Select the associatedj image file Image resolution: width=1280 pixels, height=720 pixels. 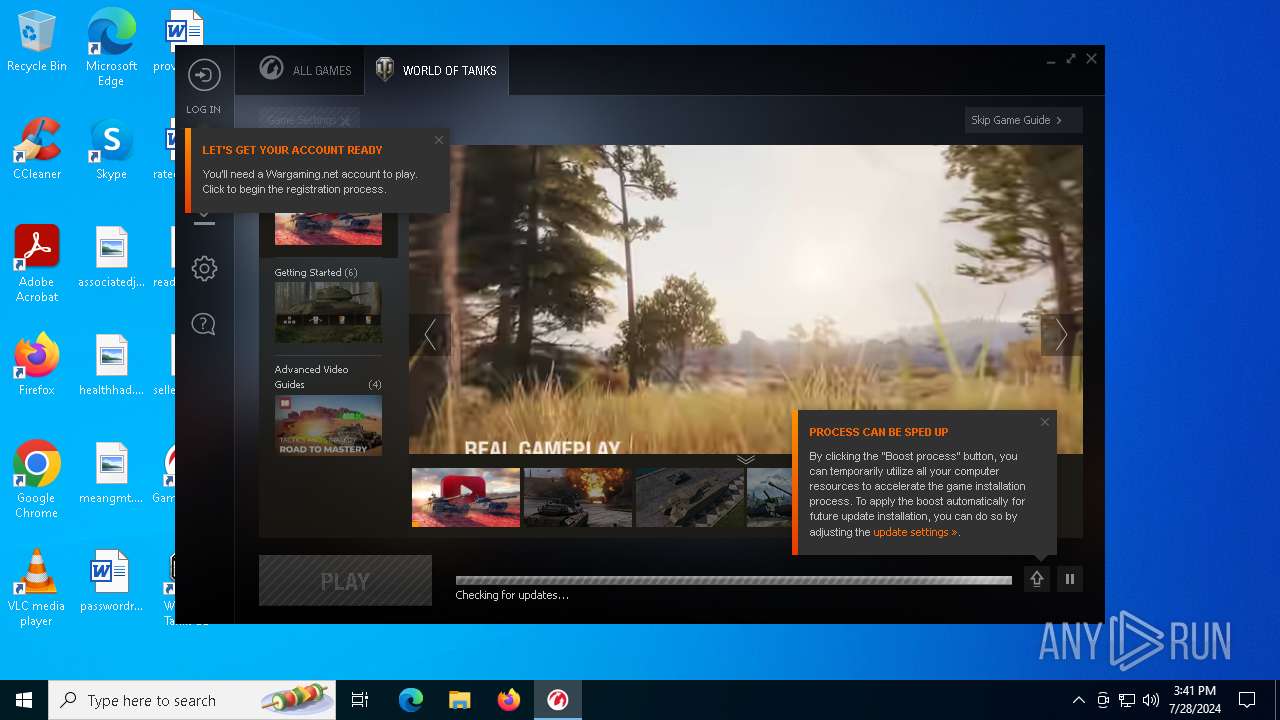111,257
